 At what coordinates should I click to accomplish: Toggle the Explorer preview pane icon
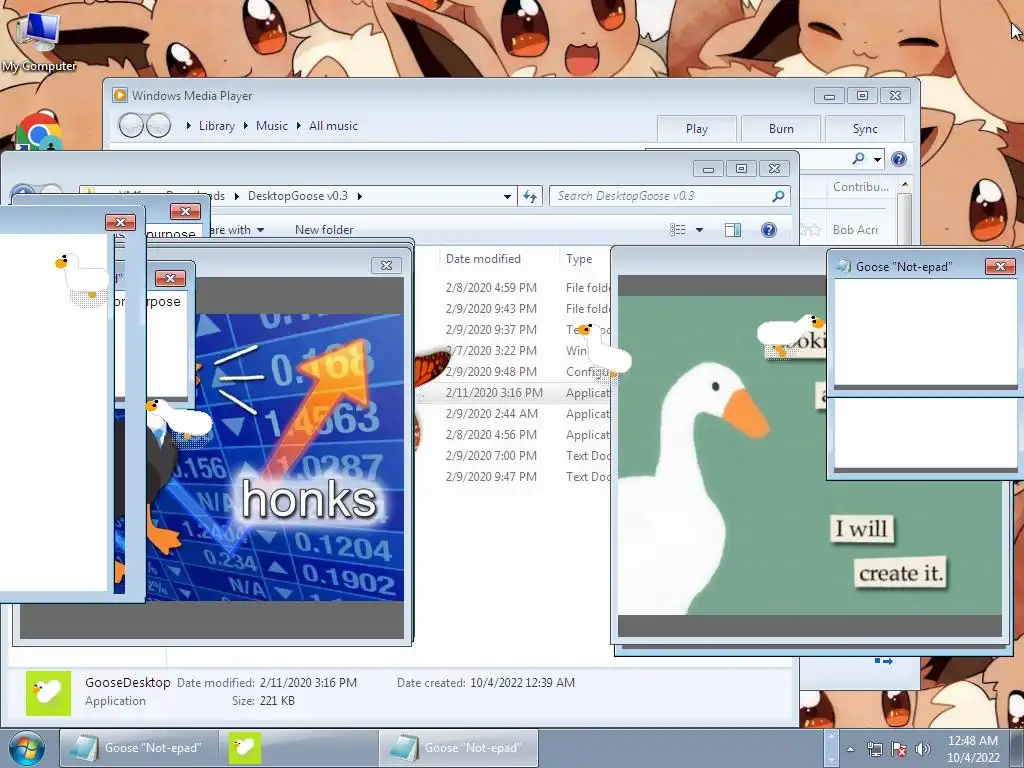point(733,229)
